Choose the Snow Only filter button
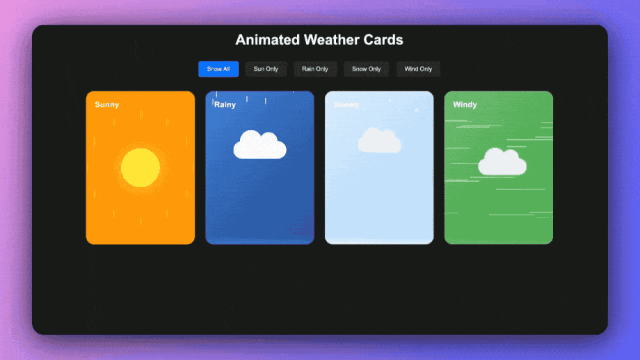Image resolution: width=640 pixels, height=360 pixels. (x=366, y=69)
